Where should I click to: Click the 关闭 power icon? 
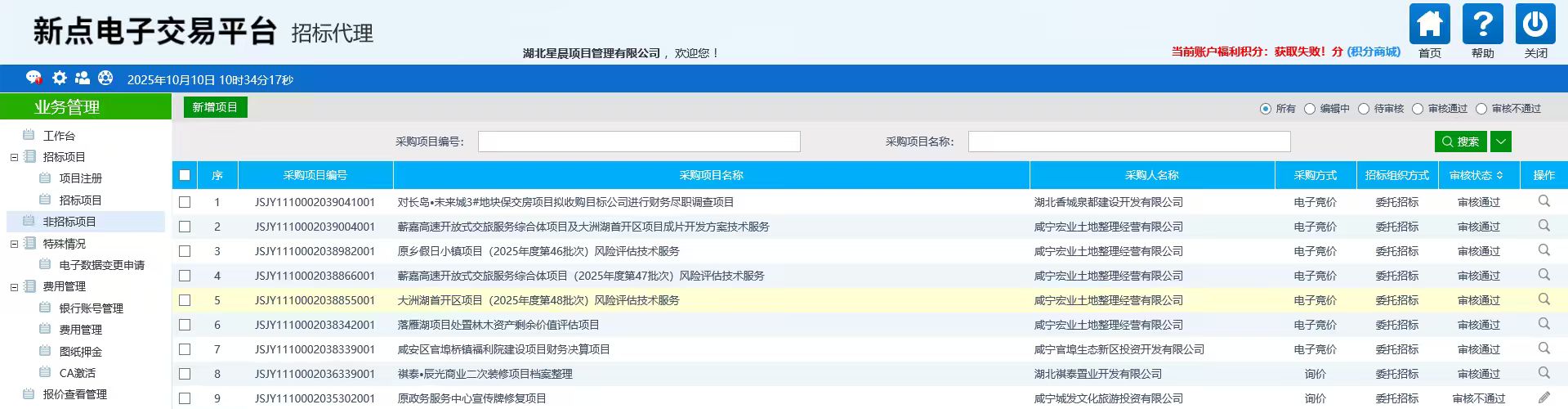[x=1535, y=25]
